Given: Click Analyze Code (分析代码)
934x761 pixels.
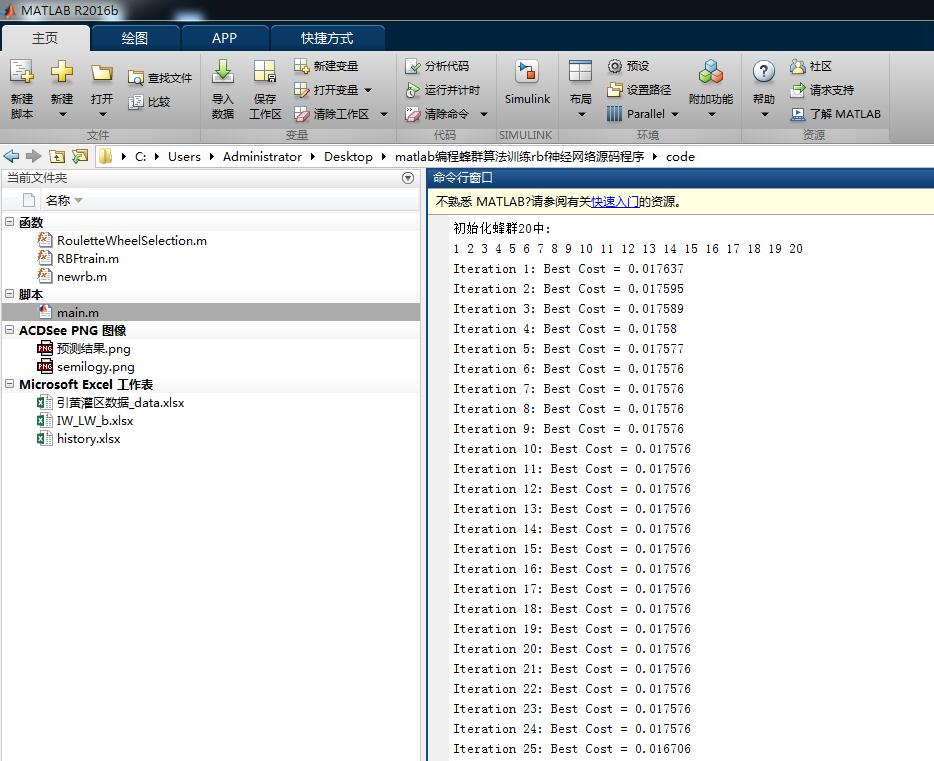Looking at the screenshot, I should [x=437, y=66].
